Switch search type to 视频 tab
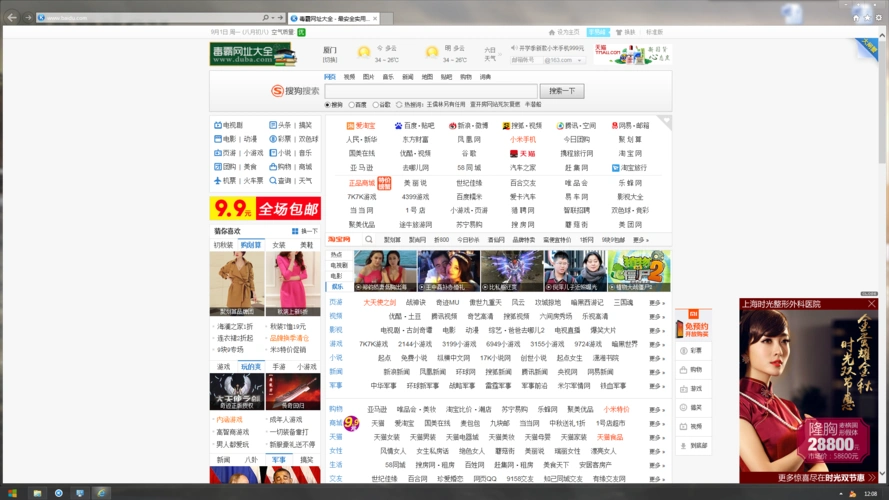Screen dimensions: 889x500 [x=349, y=77]
